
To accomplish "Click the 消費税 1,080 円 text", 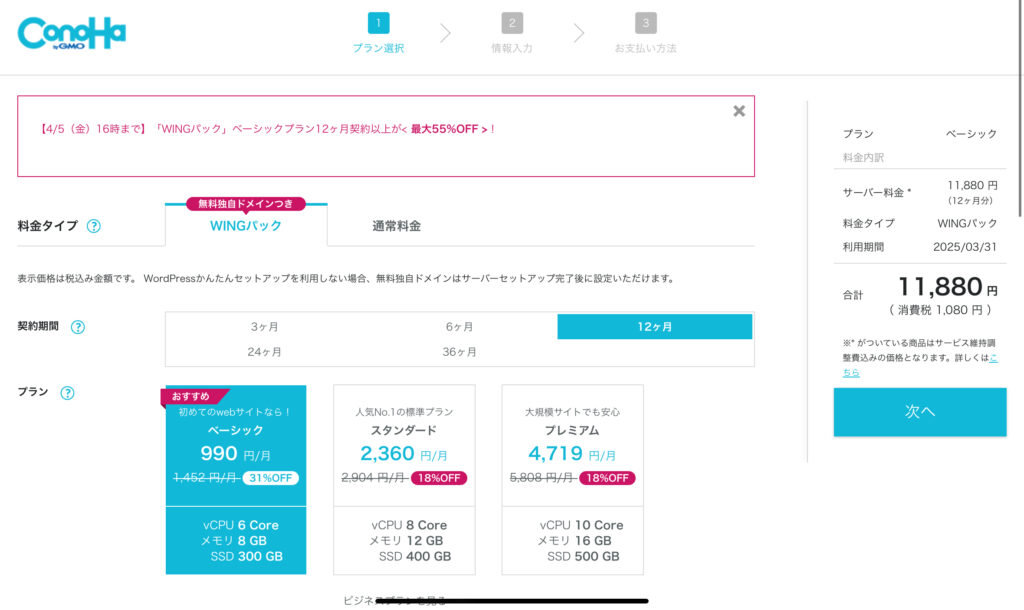I will 940,310.
